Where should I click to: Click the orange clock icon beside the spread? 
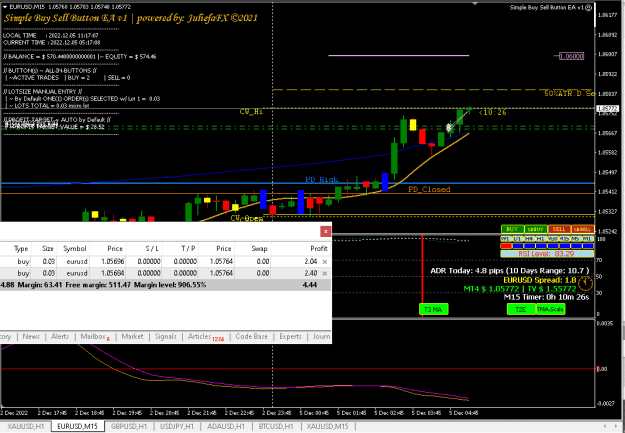(586, 283)
